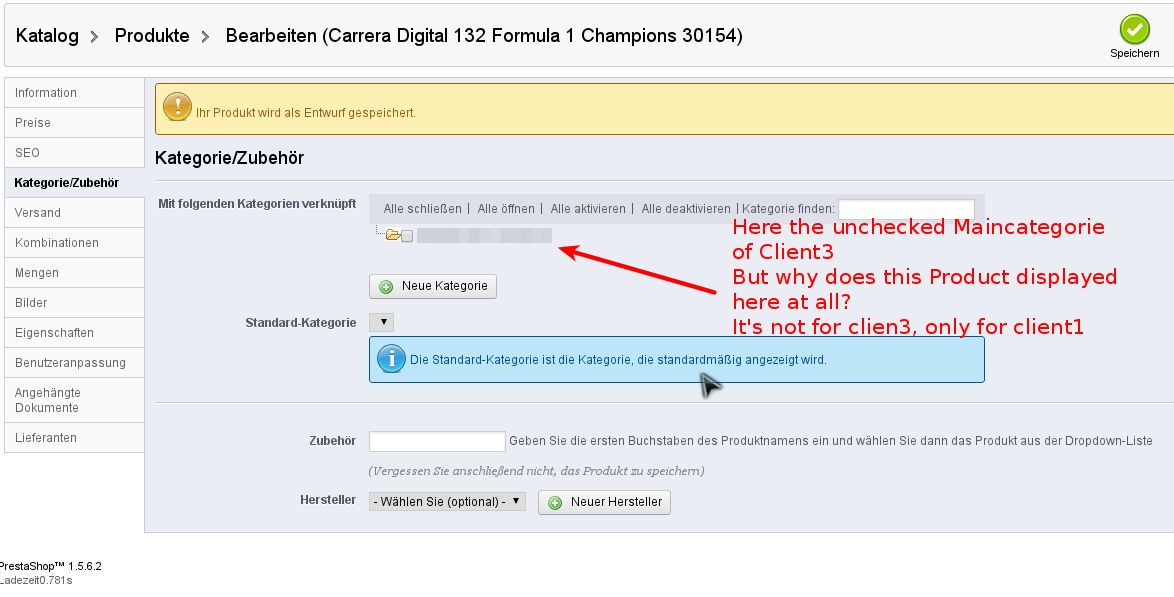Click the blurred main category name
Viewport: 1174px width, 597px height.
[x=484, y=236]
